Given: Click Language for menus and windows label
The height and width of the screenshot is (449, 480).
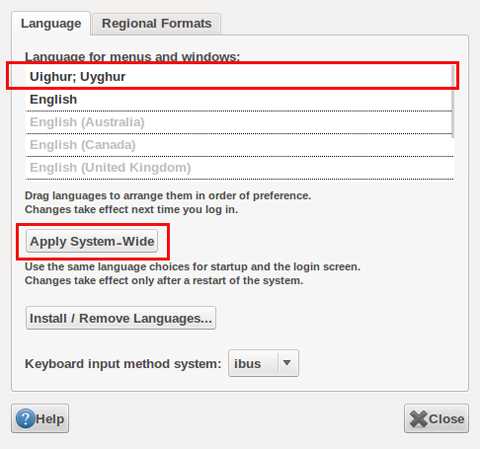Looking at the screenshot, I should coord(132,57).
